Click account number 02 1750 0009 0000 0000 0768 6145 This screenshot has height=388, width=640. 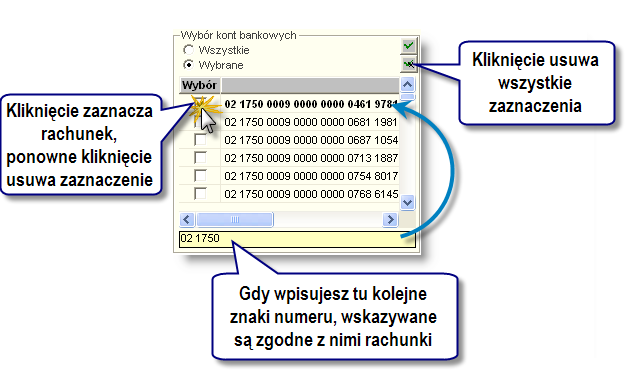[311, 194]
